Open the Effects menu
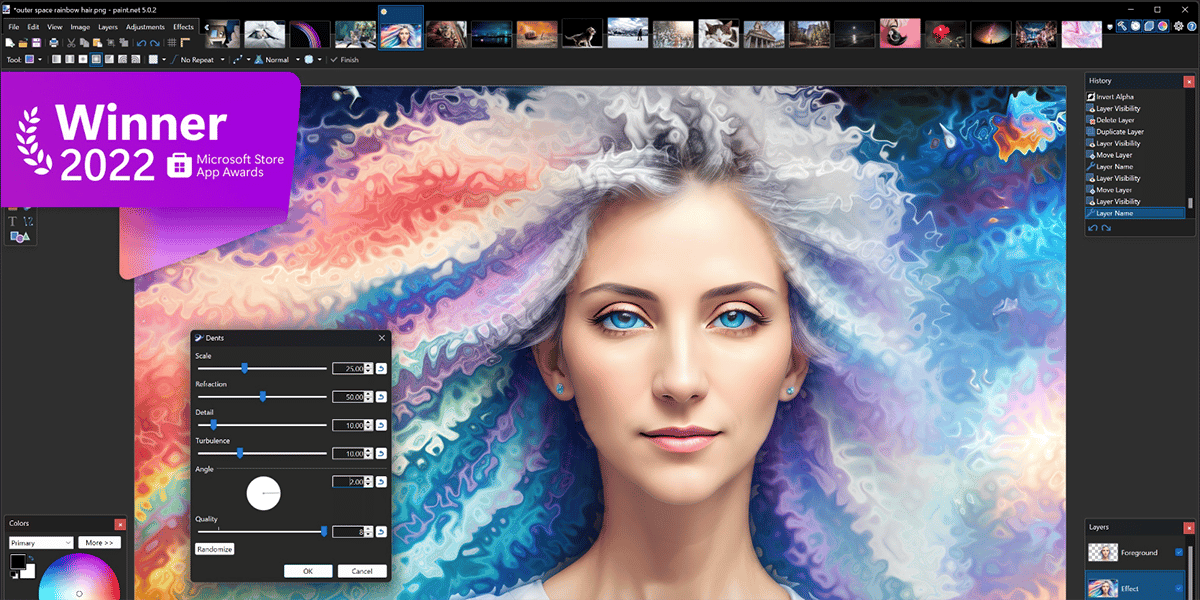 point(184,27)
